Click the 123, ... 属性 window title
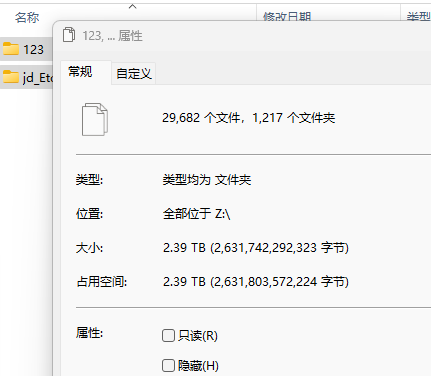431x376 pixels. coord(113,36)
